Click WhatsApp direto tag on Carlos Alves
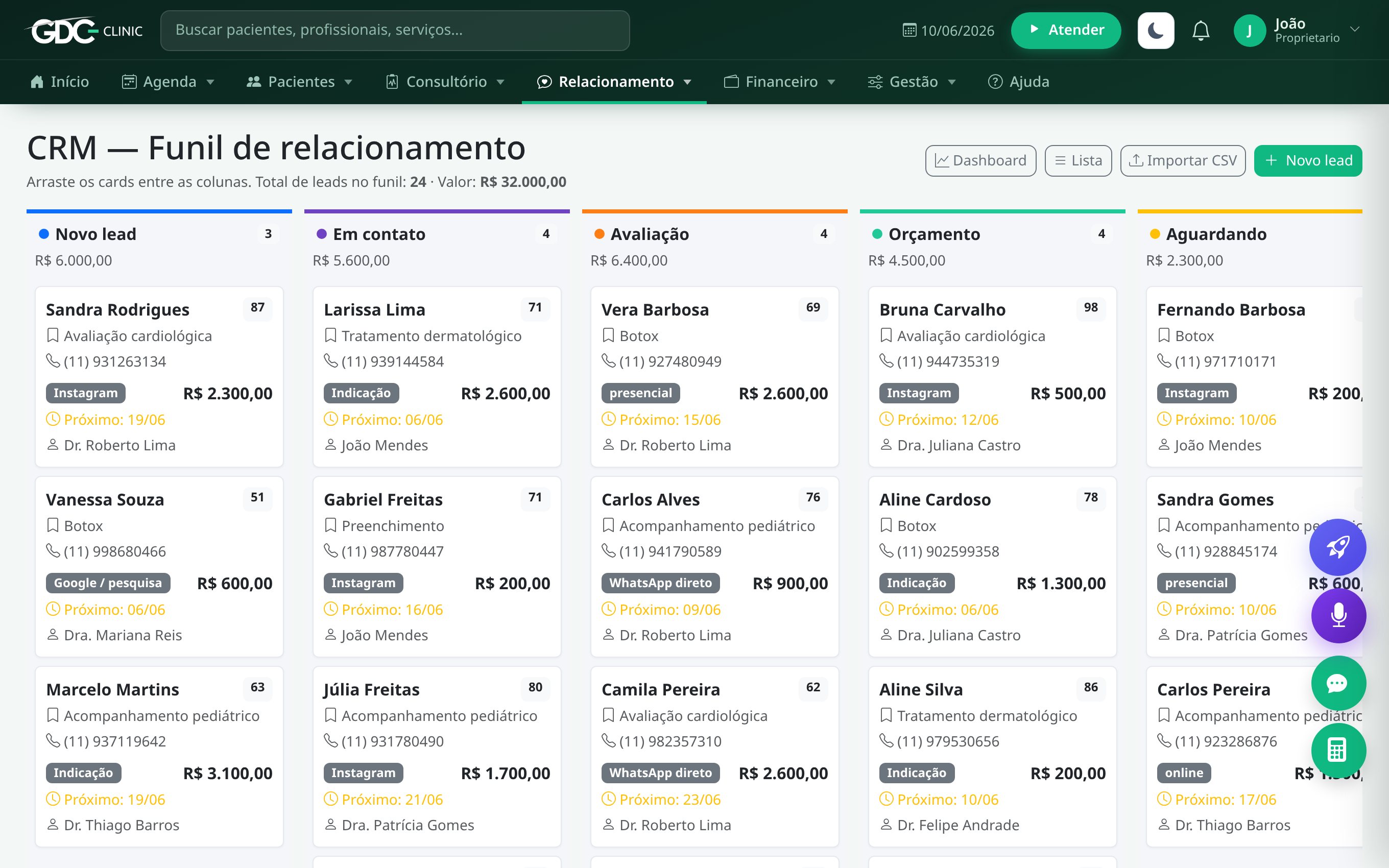The height and width of the screenshot is (868, 1389). click(661, 583)
